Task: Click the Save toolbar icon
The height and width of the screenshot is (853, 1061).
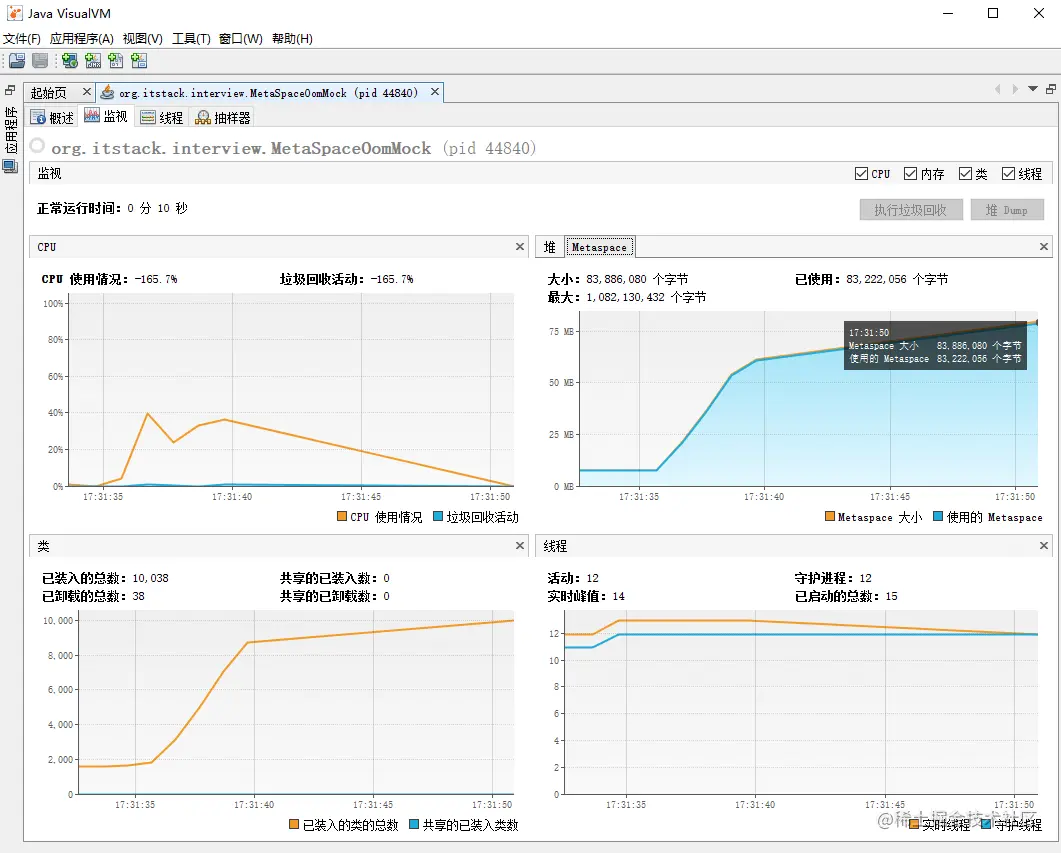Action: click(x=39, y=60)
